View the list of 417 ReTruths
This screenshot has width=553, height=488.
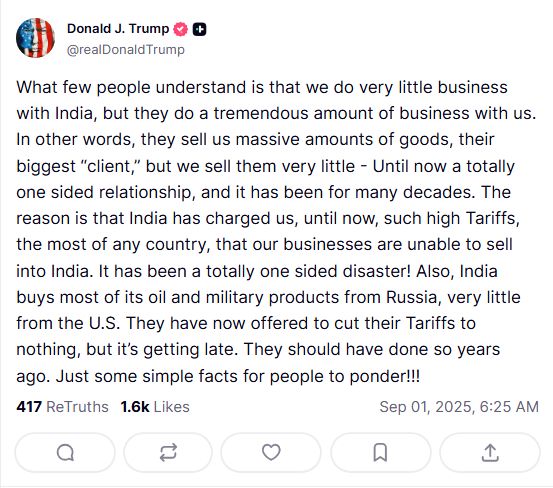[62, 407]
